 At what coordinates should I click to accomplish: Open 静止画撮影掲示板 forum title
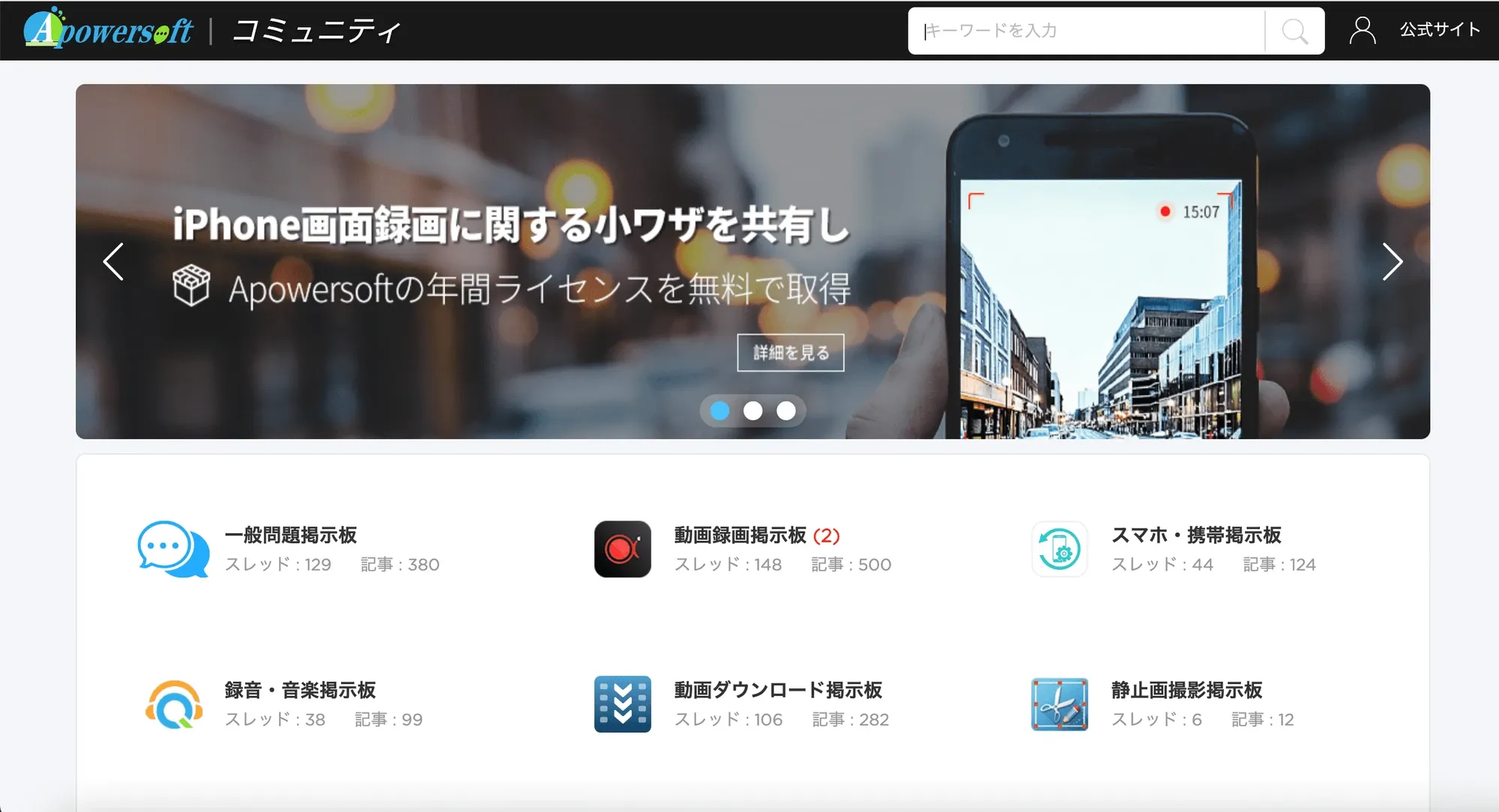coord(1186,690)
